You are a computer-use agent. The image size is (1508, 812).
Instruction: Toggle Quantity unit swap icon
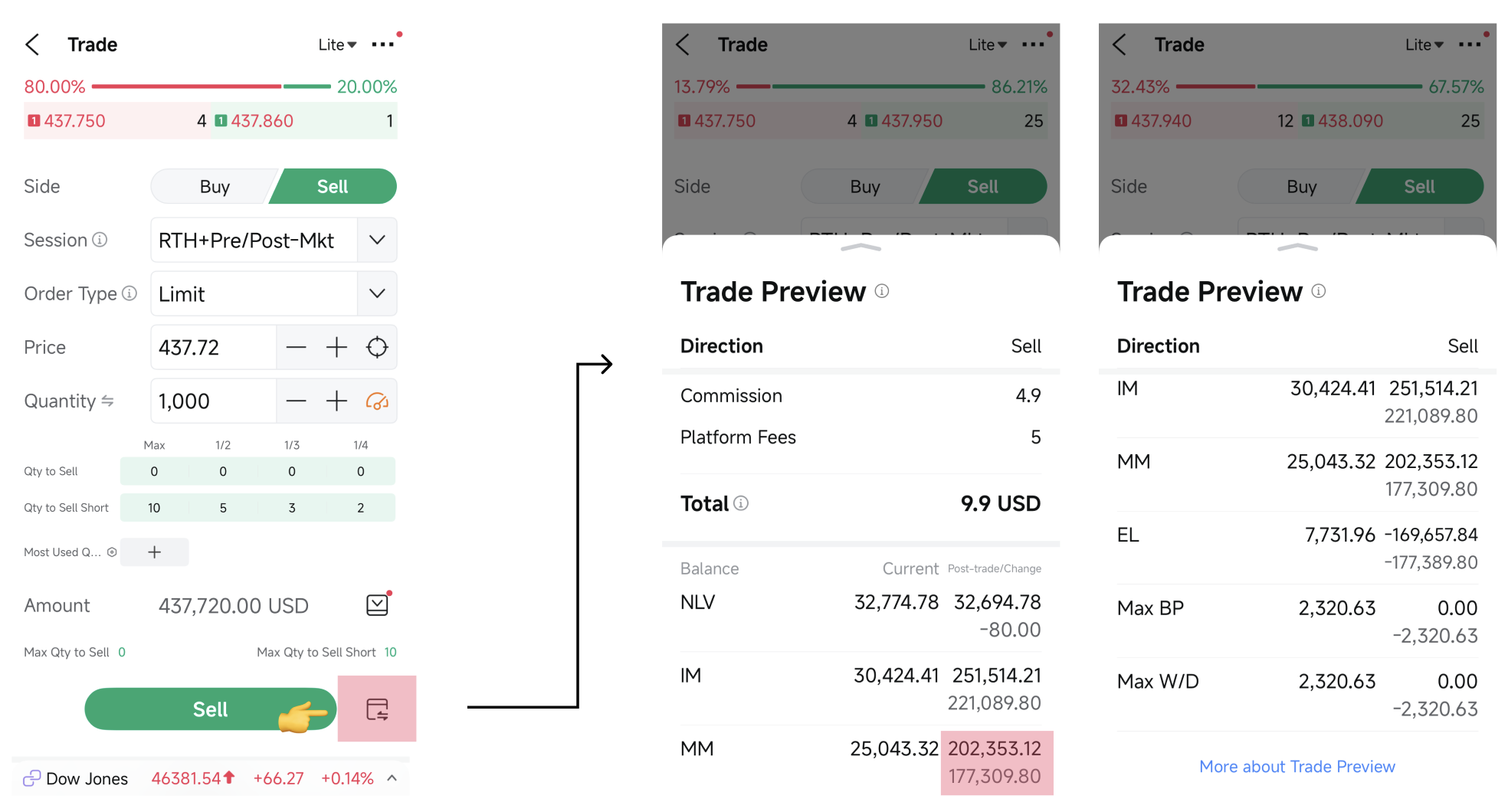coord(108,401)
